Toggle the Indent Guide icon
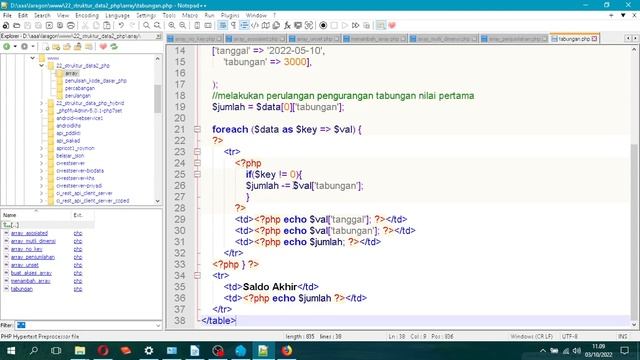The height and width of the screenshot is (360, 640). click(244, 25)
